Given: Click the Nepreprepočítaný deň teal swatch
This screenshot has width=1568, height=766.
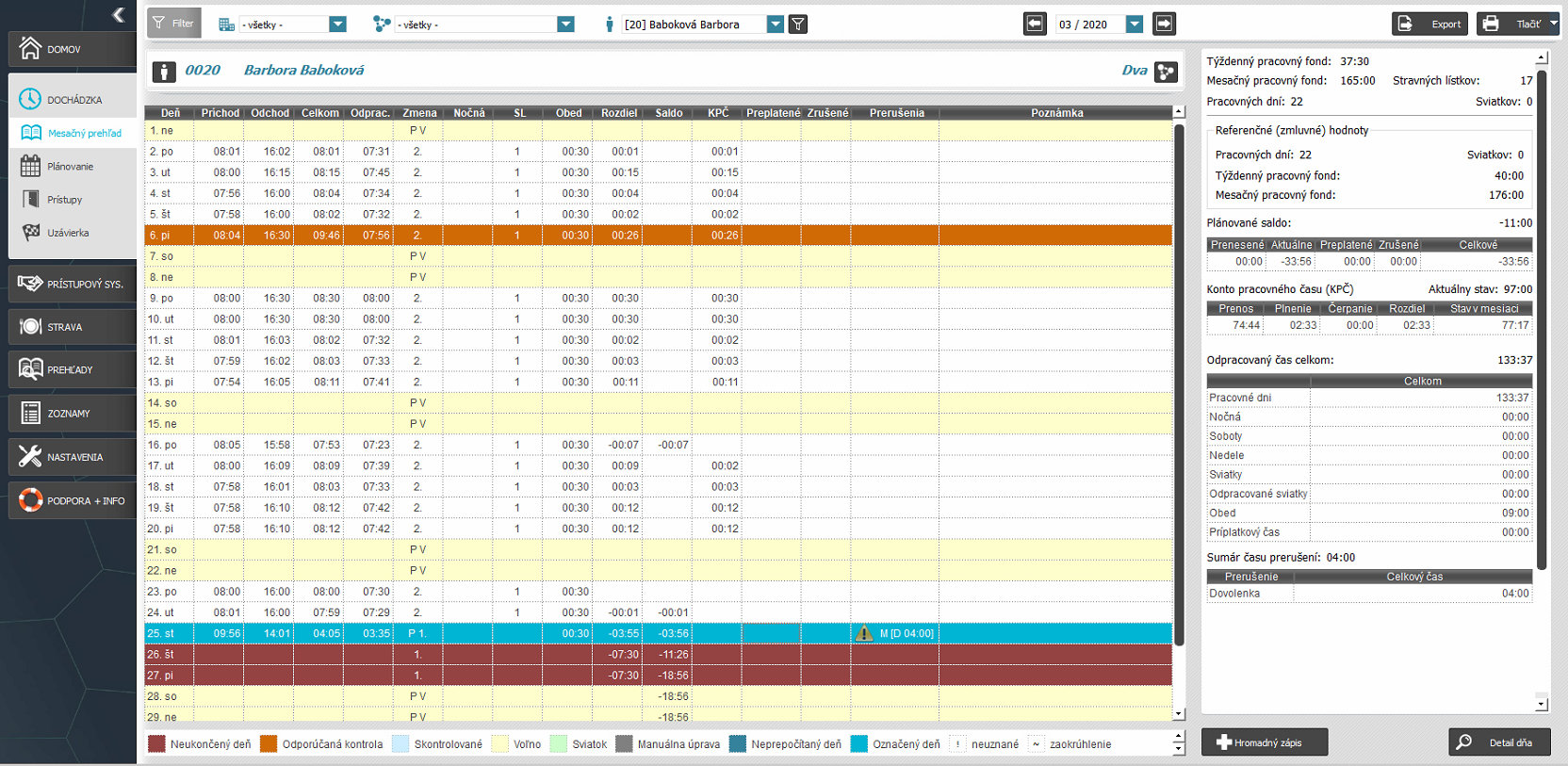Looking at the screenshot, I should click(x=738, y=743).
